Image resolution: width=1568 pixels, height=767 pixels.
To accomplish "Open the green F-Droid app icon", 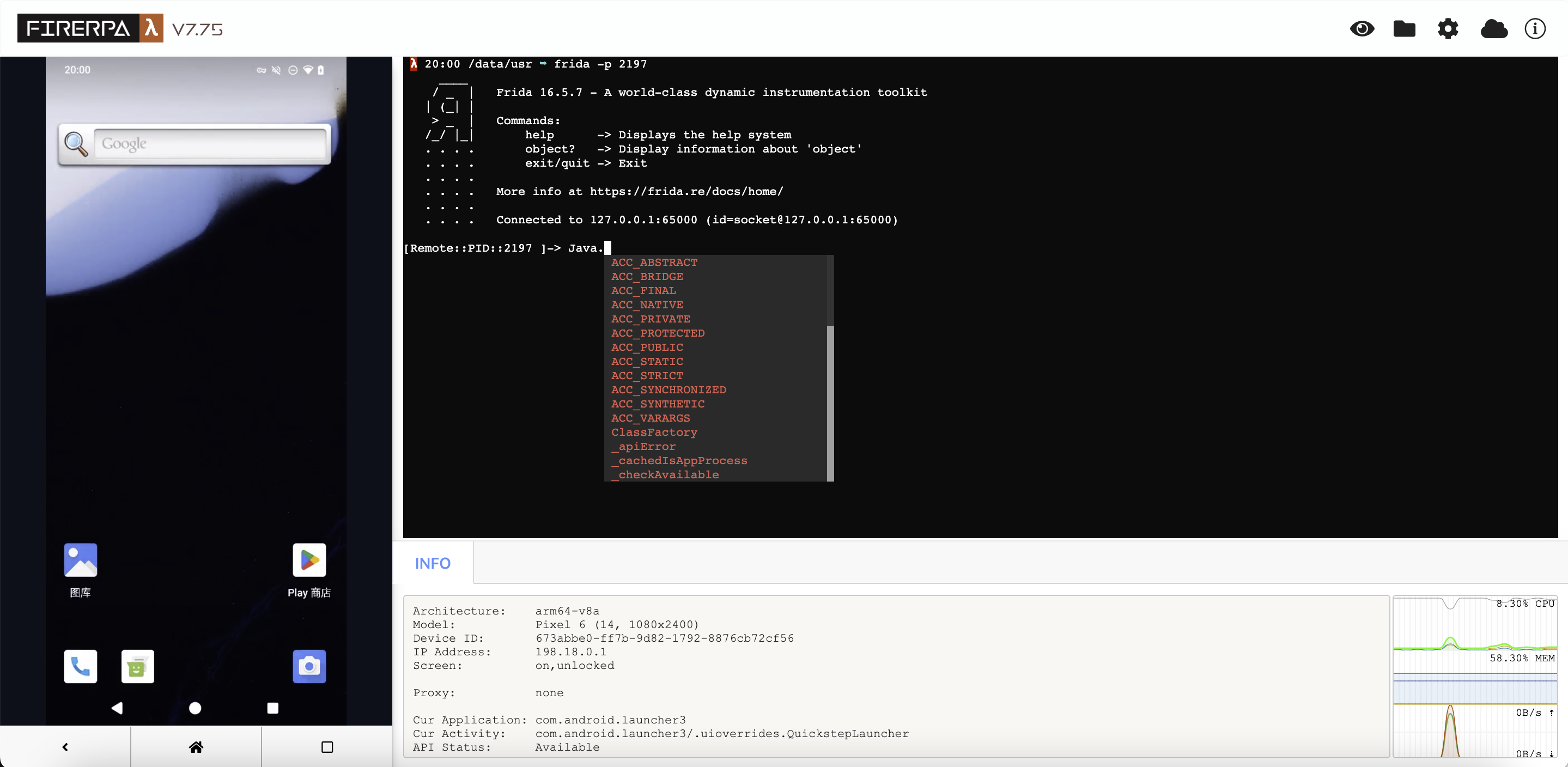I will (x=137, y=667).
